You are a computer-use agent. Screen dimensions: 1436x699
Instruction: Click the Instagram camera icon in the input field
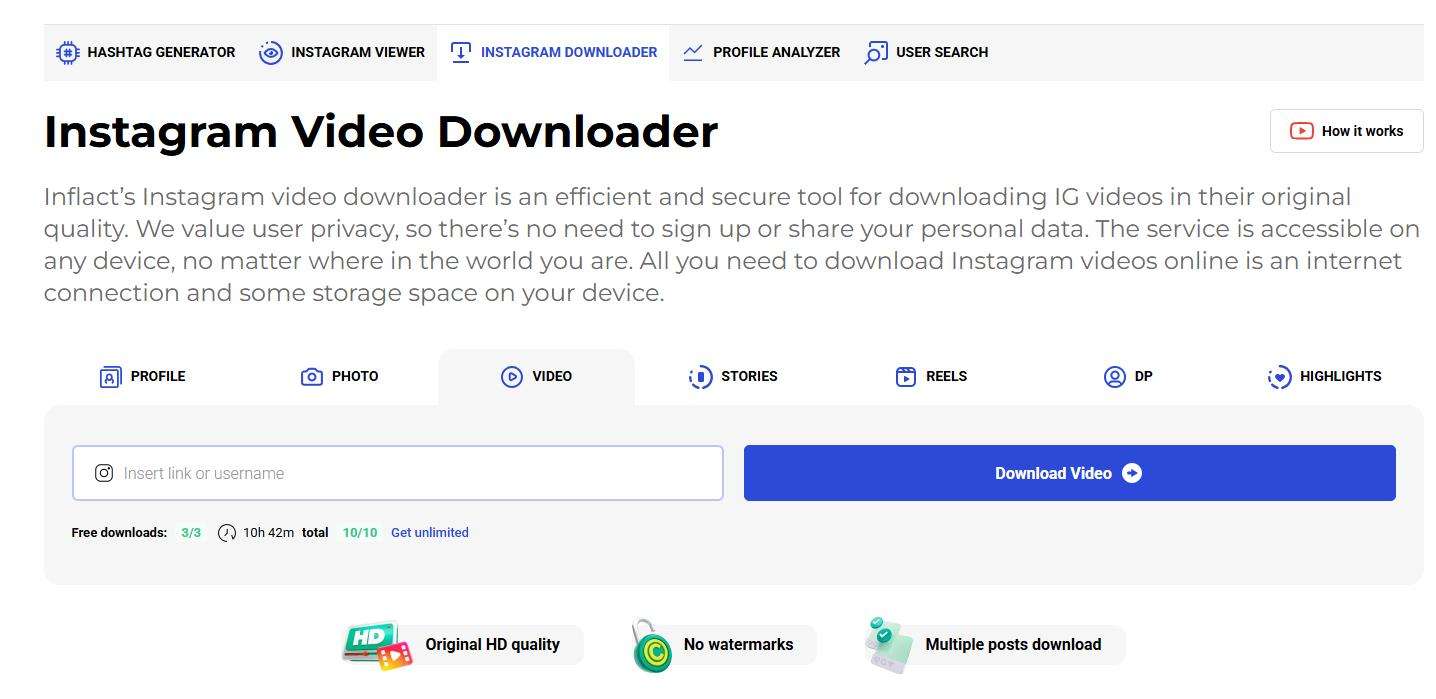click(103, 472)
